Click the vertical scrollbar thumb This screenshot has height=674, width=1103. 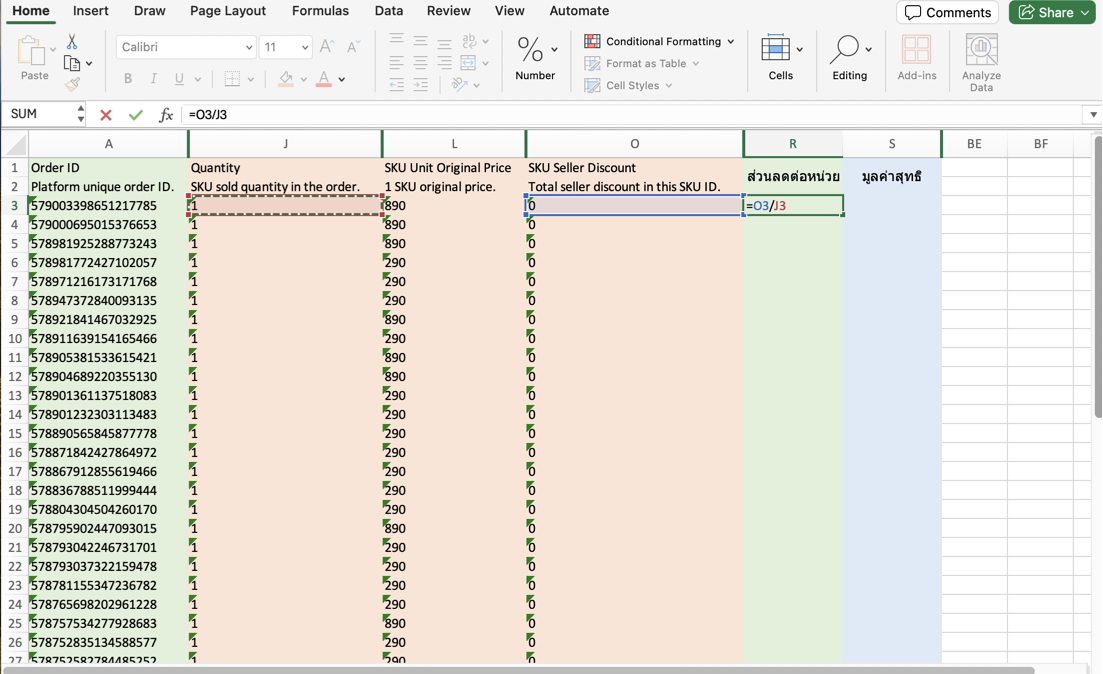[1097, 276]
